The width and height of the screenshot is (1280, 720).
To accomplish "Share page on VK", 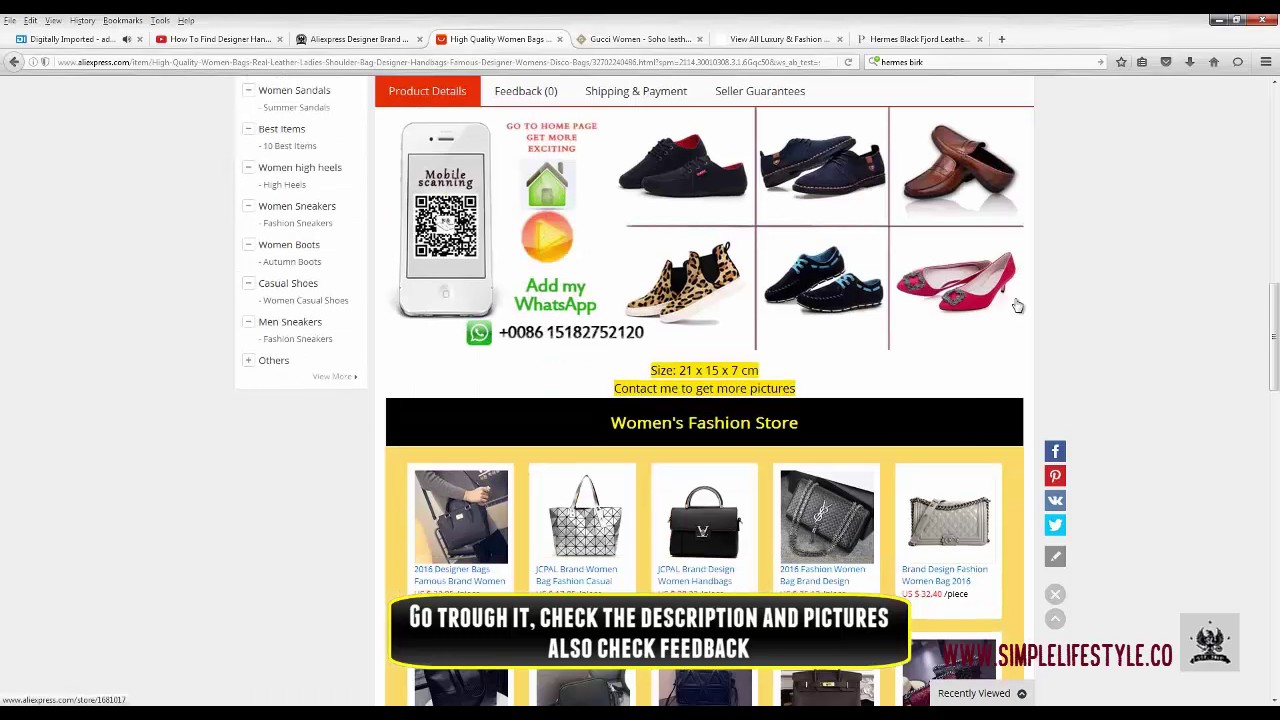I will click(x=1055, y=501).
